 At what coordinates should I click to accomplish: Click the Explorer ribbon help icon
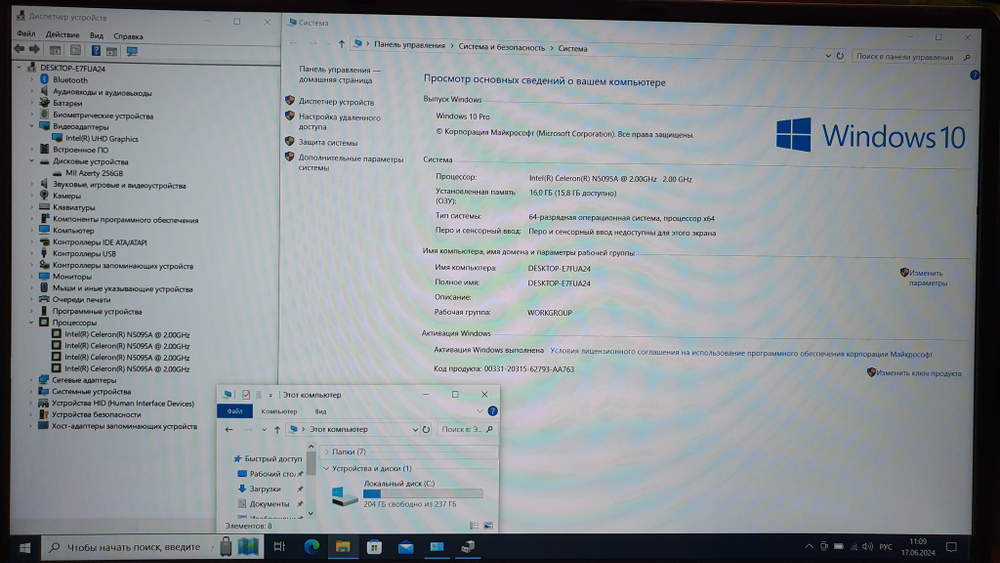pyautogui.click(x=492, y=411)
